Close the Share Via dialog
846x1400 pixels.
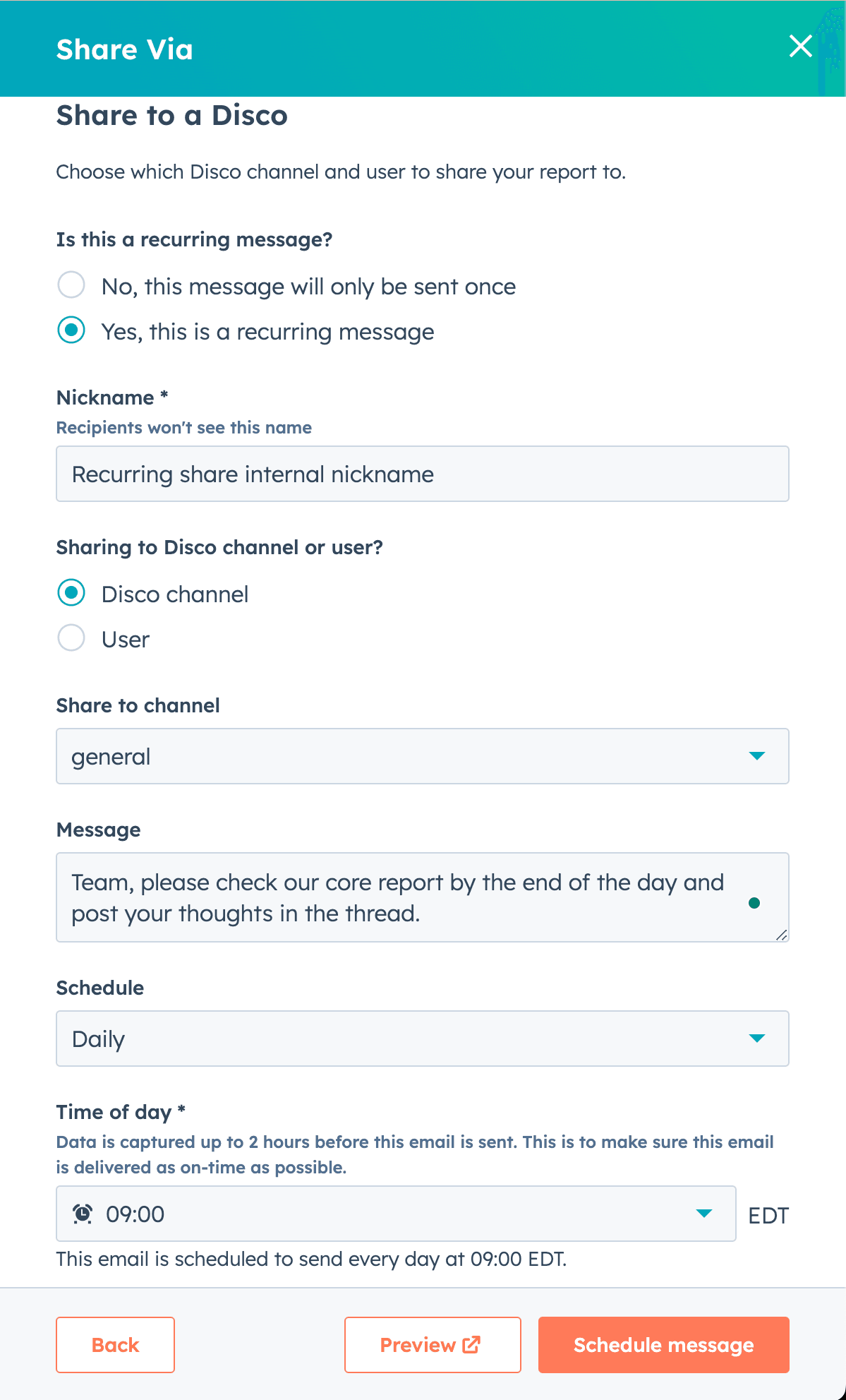click(x=800, y=47)
